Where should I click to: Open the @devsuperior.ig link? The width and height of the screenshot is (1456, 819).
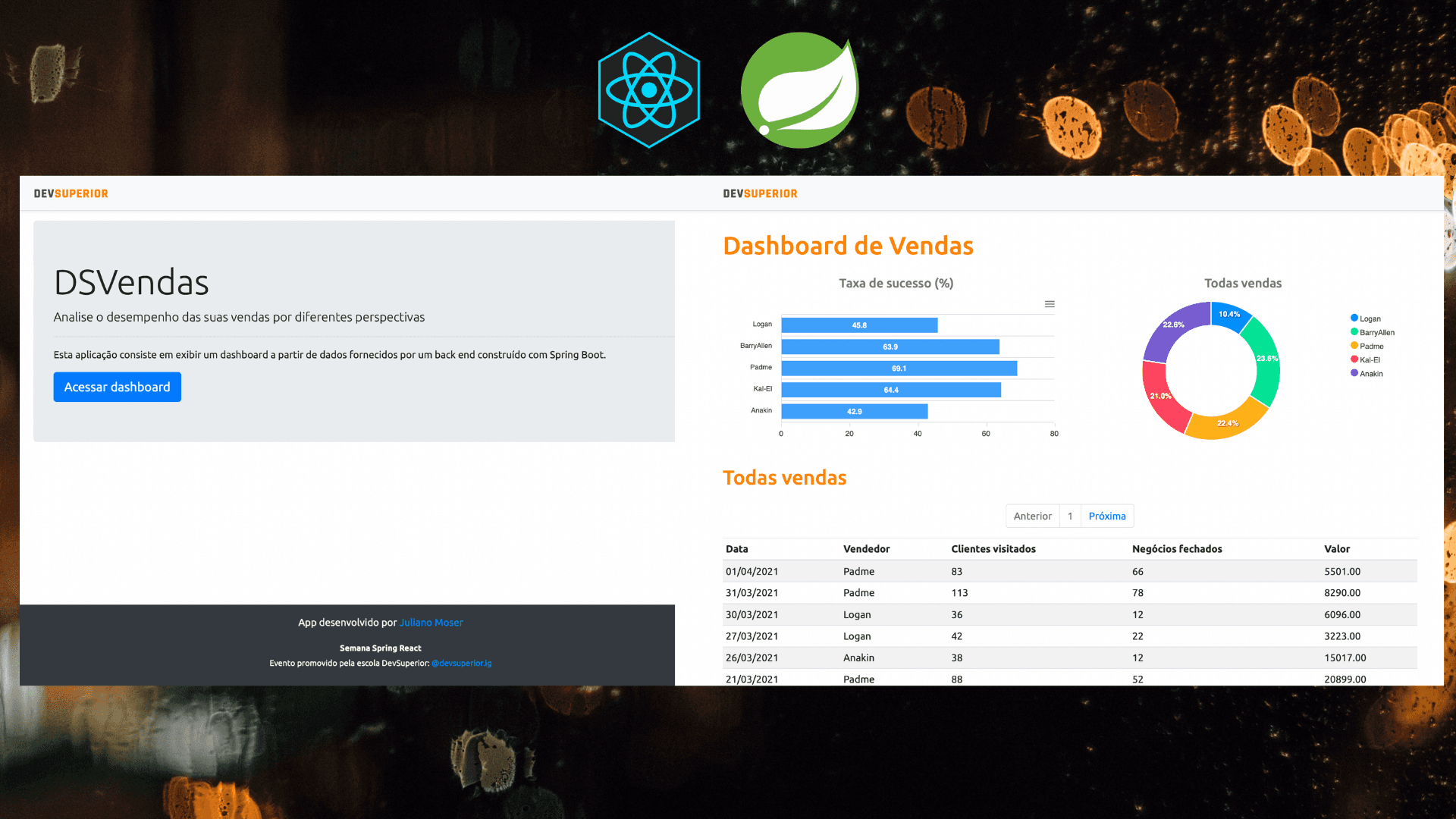[x=462, y=663]
